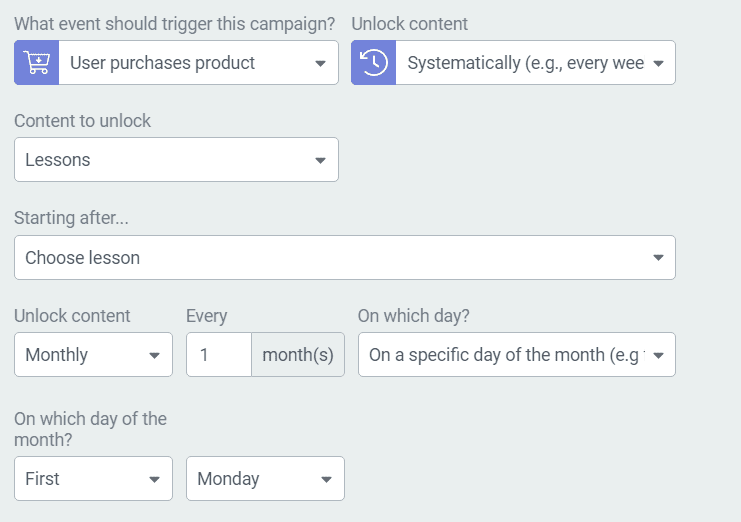The width and height of the screenshot is (741, 522).
Task: Click arrow on the trigger event dropdown
Action: point(320,63)
